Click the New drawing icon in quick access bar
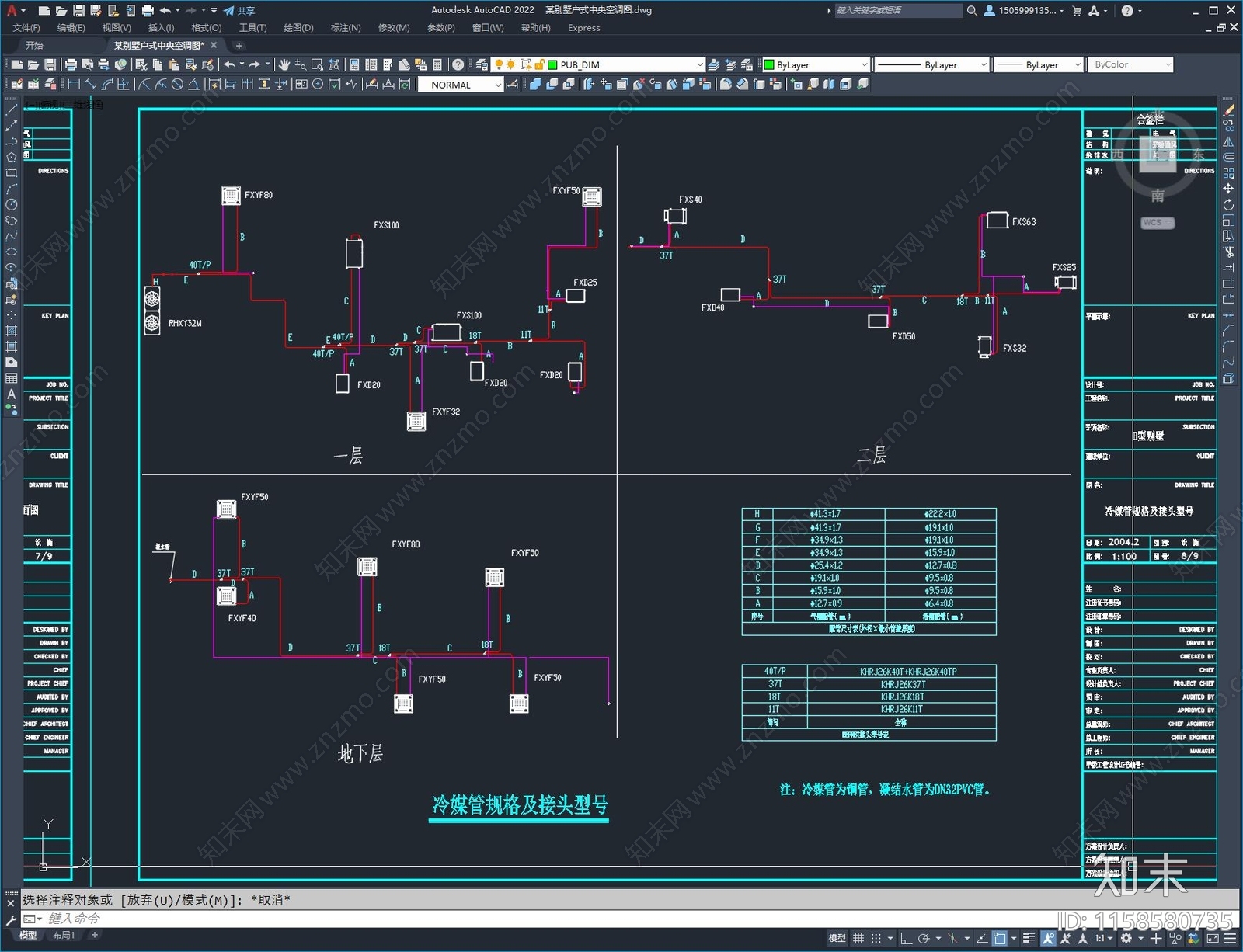The image size is (1243, 952). point(44,10)
